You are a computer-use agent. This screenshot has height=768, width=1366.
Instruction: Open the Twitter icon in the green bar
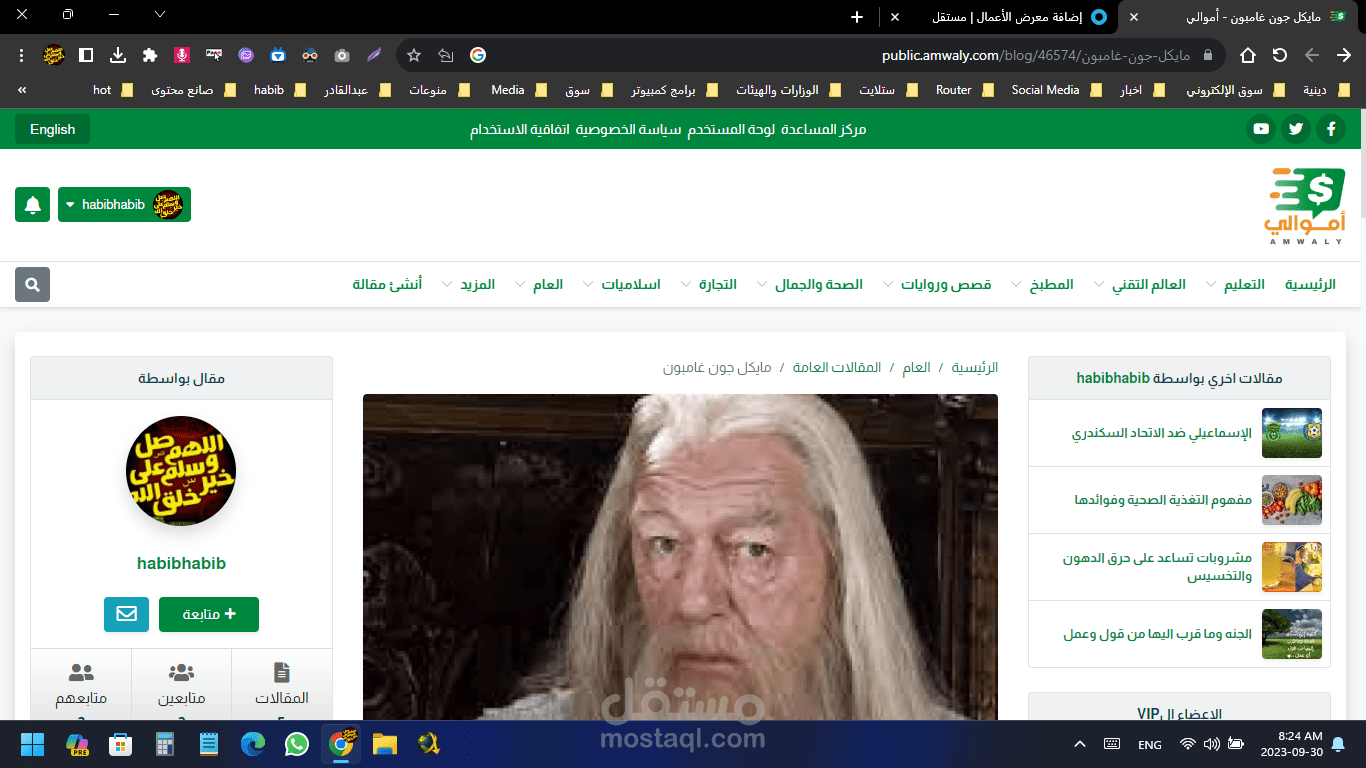[1296, 129]
